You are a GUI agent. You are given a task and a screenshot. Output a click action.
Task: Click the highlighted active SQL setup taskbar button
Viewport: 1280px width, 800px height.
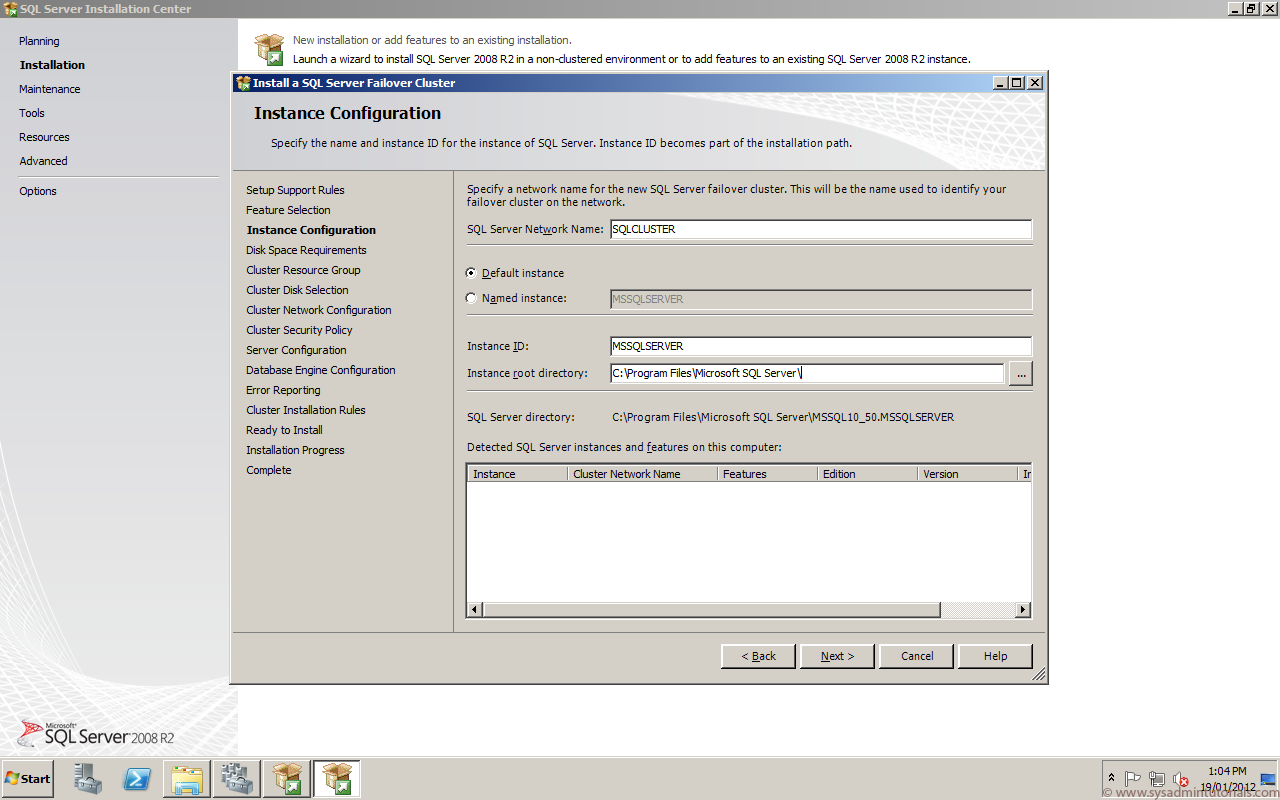coord(337,779)
